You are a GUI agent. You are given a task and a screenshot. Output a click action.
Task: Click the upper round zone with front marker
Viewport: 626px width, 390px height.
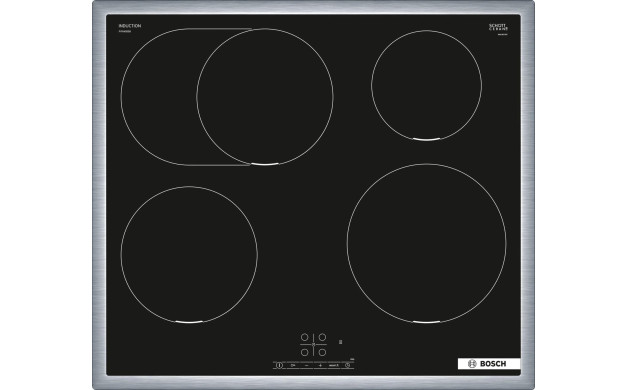click(x=265, y=97)
